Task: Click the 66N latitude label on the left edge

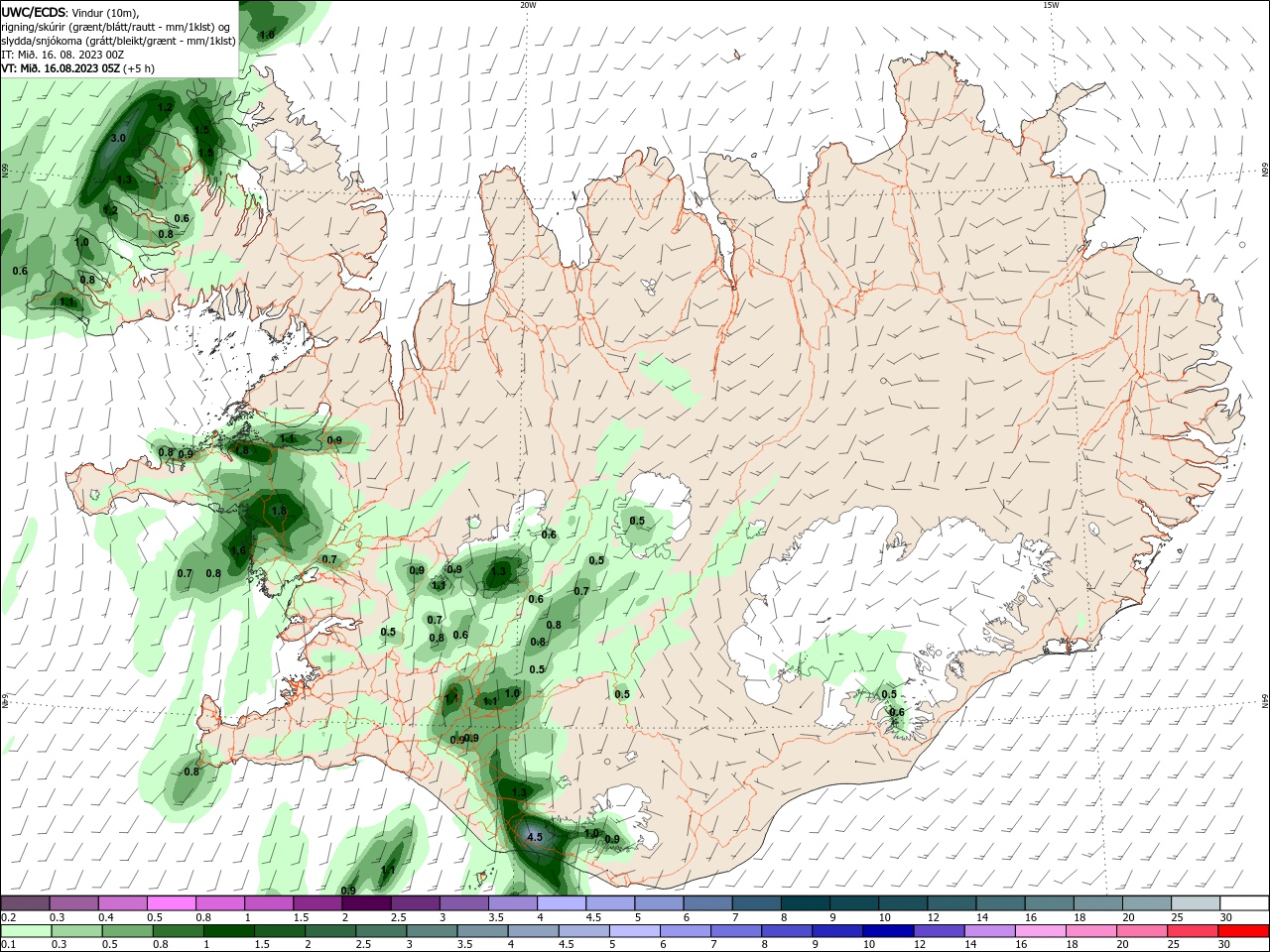Action: click(x=5, y=170)
